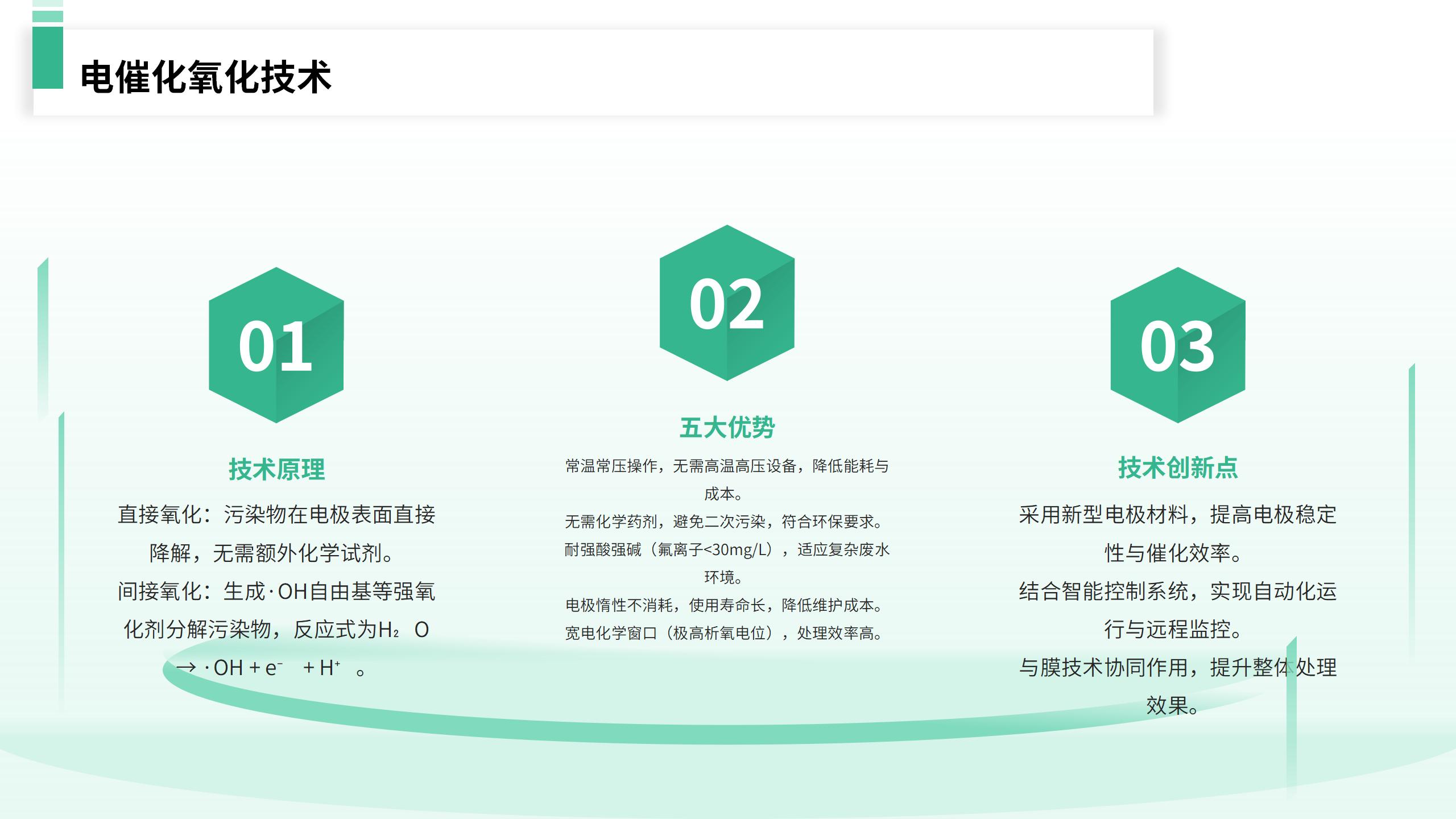
Task: Click the 宽电化学窗口 advantage line
Action: [x=723, y=633]
